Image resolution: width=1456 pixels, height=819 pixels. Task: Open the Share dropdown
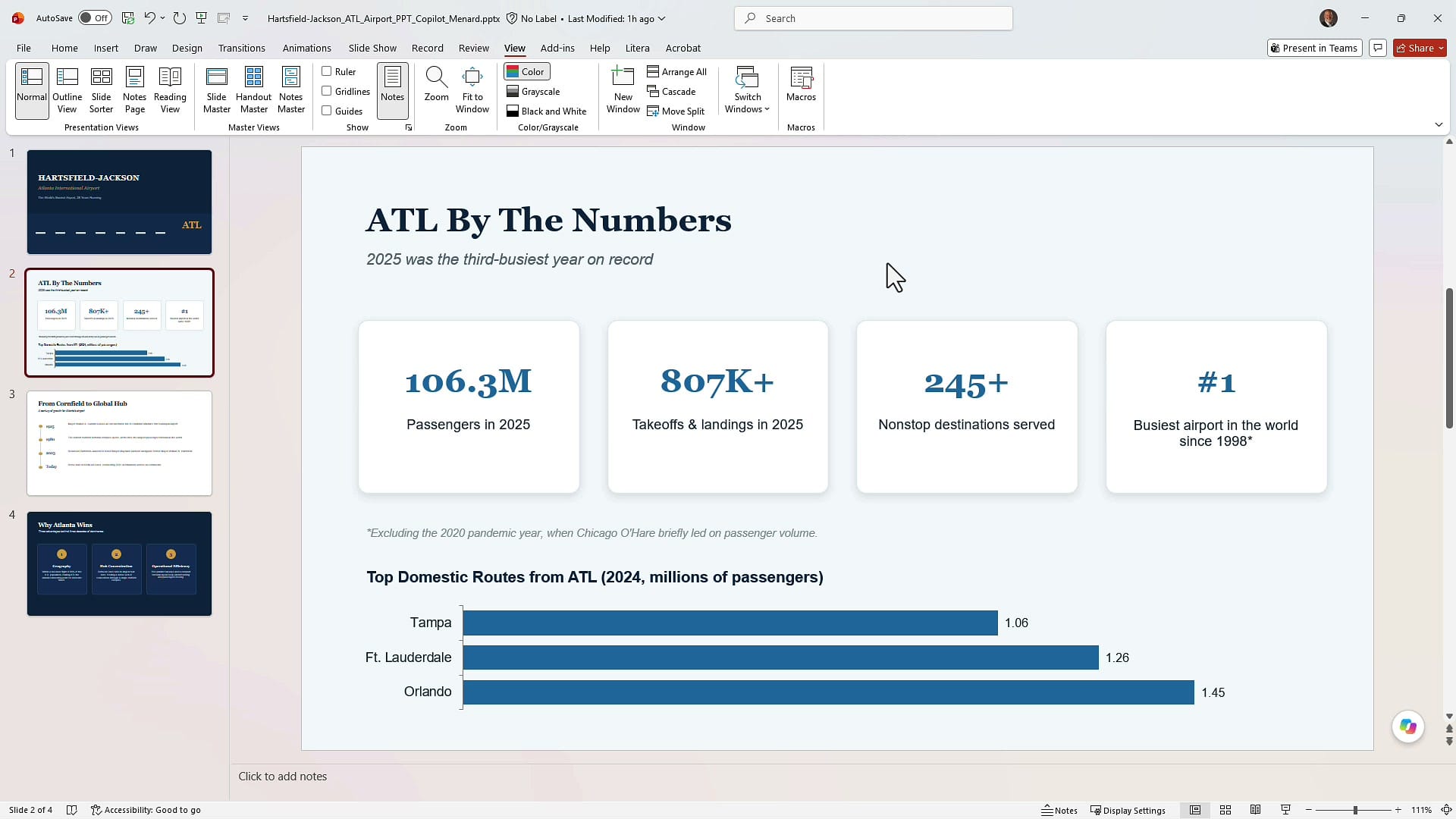coord(1420,48)
